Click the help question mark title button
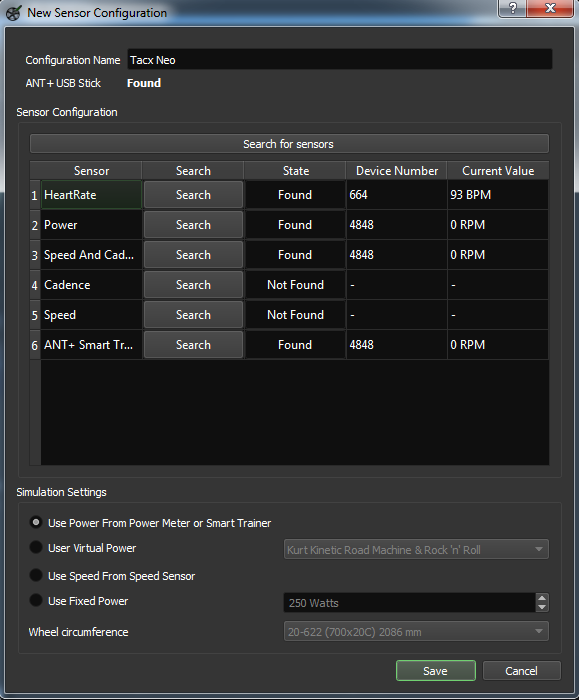 [512, 8]
